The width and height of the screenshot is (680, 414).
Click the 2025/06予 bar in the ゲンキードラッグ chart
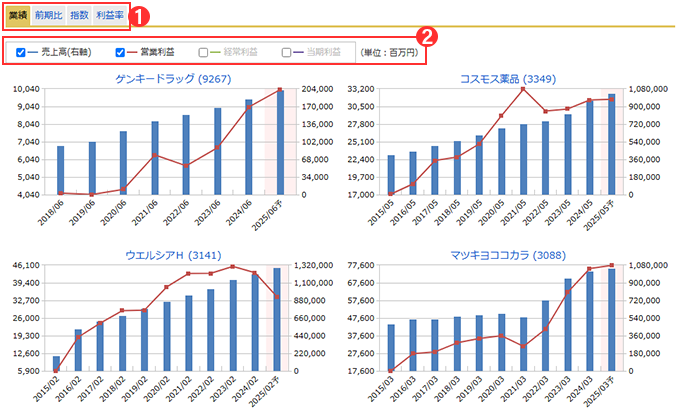click(280, 143)
